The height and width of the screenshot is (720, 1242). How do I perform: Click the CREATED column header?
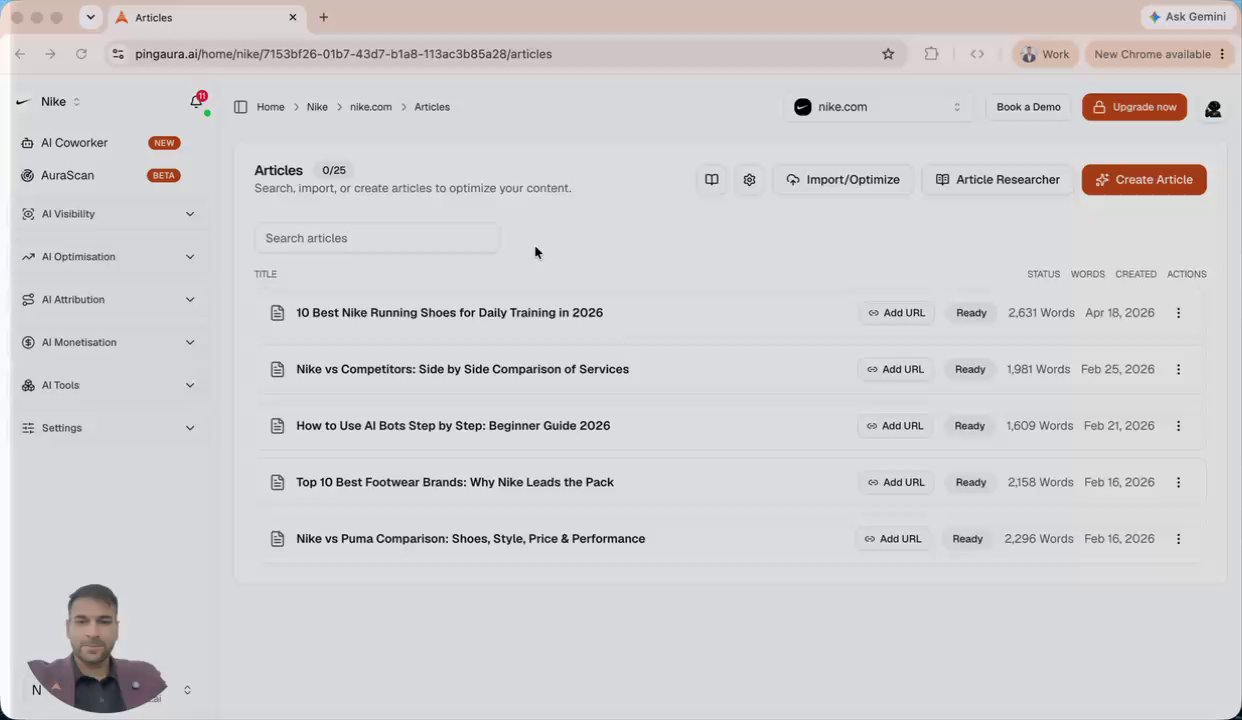click(x=1136, y=274)
